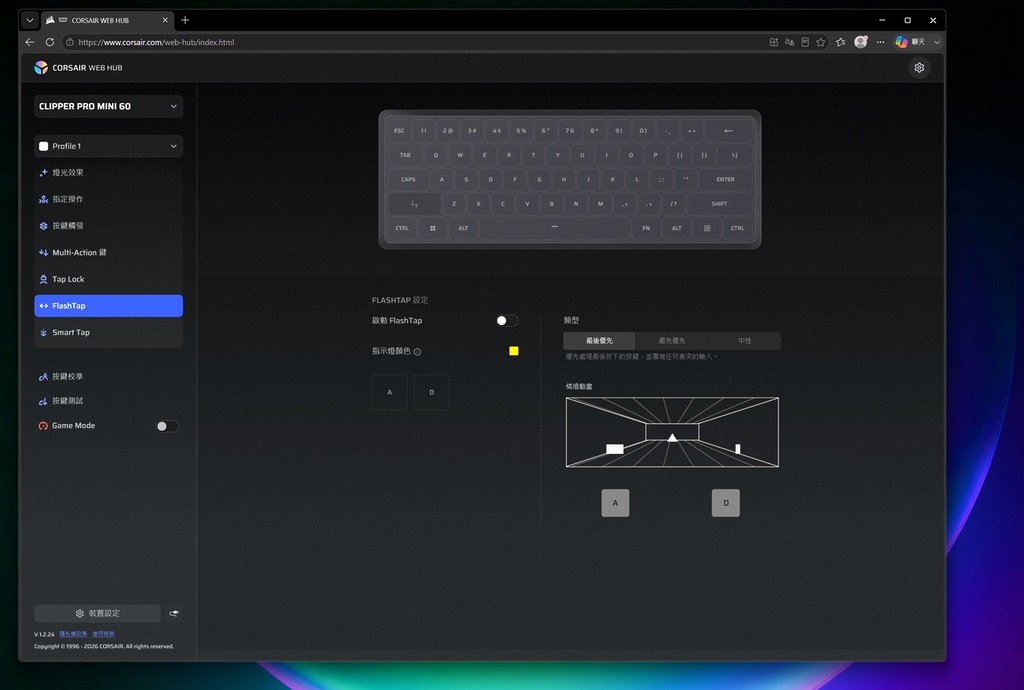Go back in the browser
The height and width of the screenshot is (690, 1024).
tap(30, 42)
